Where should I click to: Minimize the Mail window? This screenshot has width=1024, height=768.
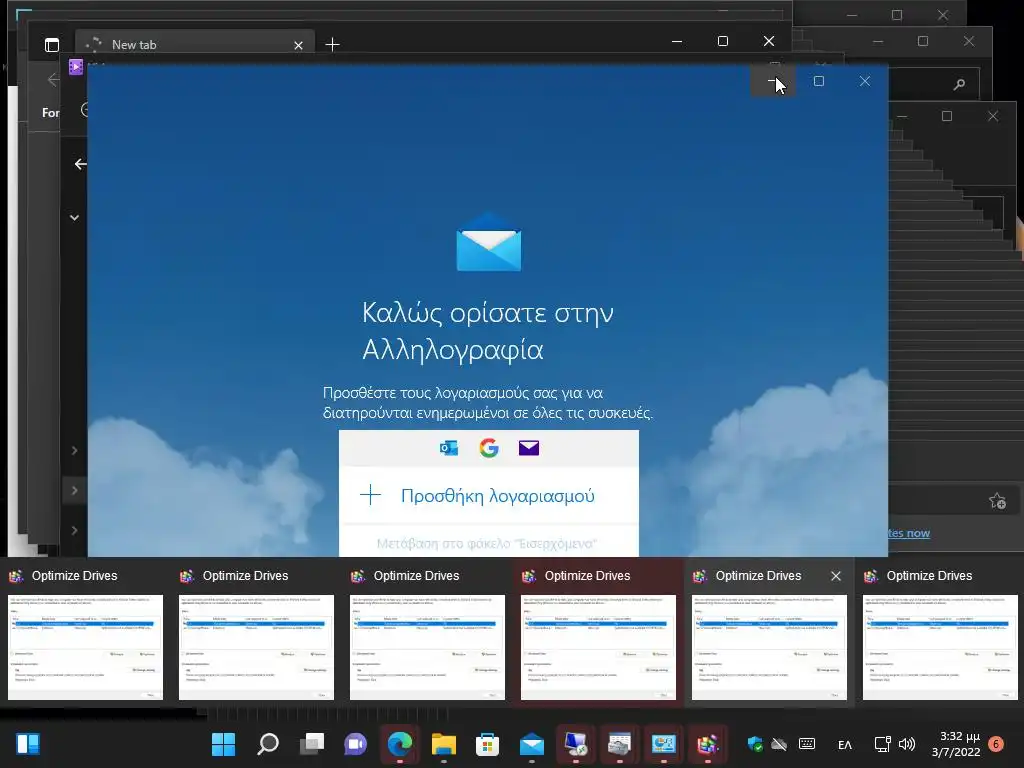773,81
